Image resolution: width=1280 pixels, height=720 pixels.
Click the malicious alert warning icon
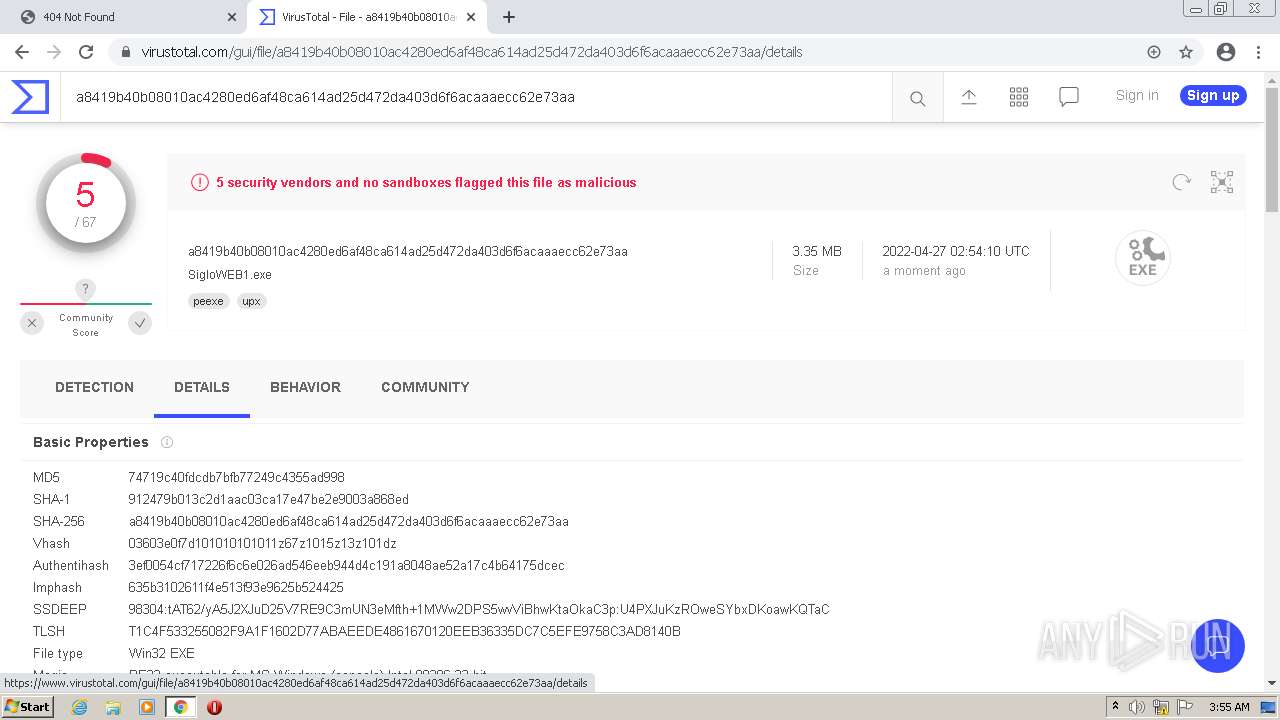pos(200,182)
